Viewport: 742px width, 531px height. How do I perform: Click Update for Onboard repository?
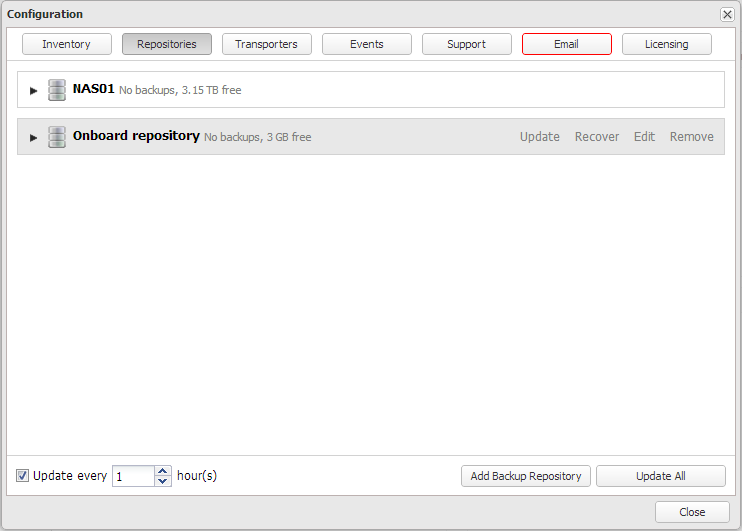coord(539,137)
